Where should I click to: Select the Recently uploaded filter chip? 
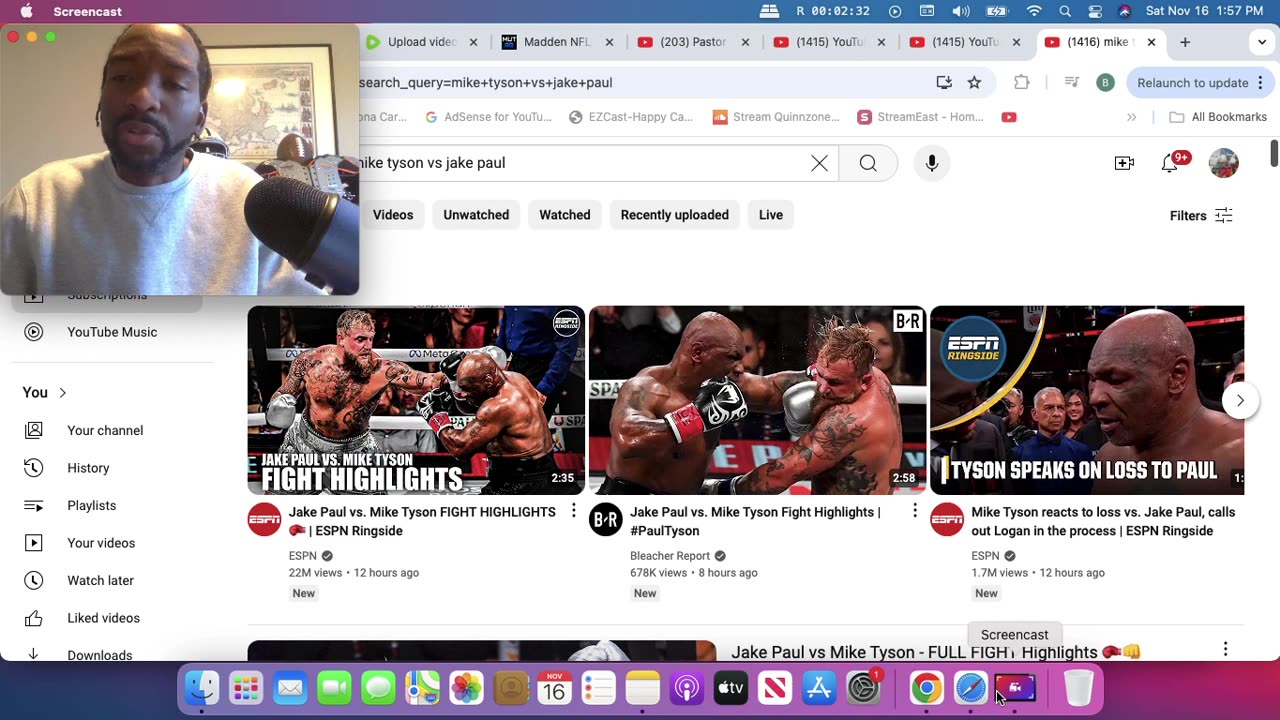point(675,215)
